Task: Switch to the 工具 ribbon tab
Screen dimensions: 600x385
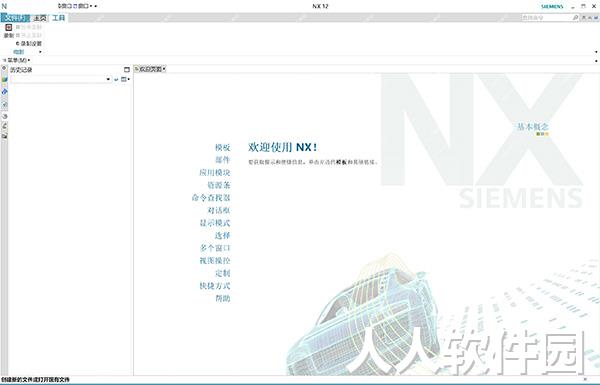Action: (x=59, y=18)
